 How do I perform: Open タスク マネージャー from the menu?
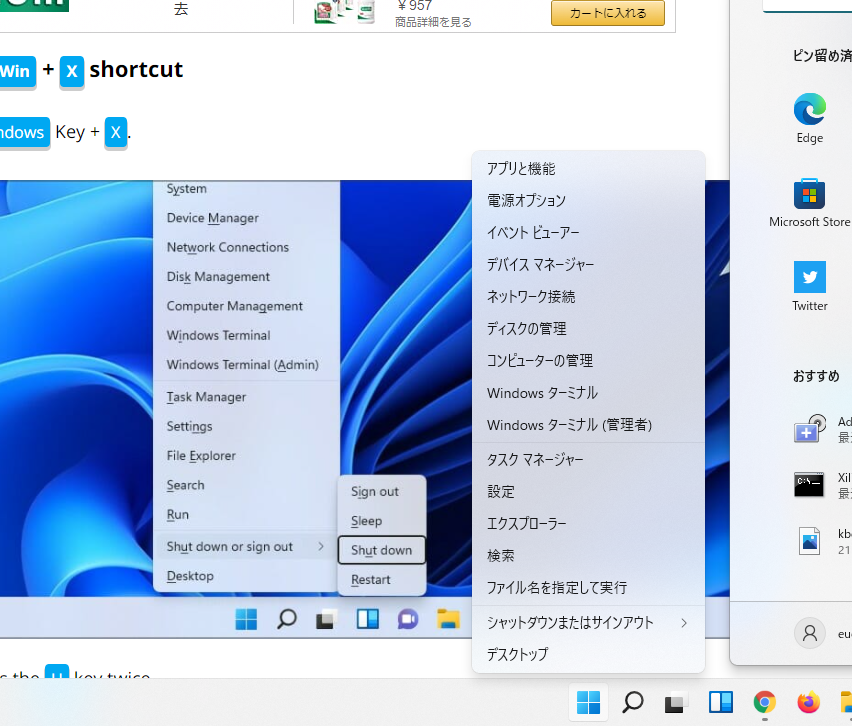pos(535,459)
